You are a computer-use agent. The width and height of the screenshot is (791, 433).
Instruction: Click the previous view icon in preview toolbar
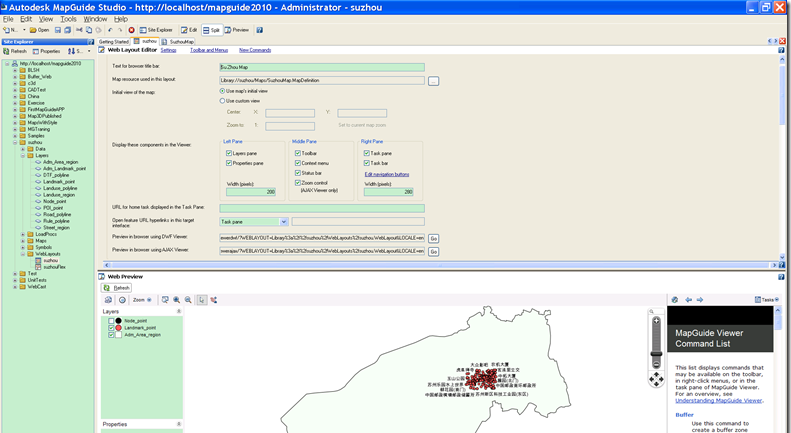coord(122,300)
